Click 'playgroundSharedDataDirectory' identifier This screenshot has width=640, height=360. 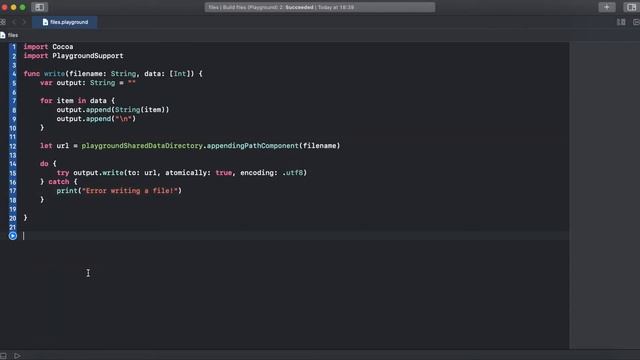(142, 146)
